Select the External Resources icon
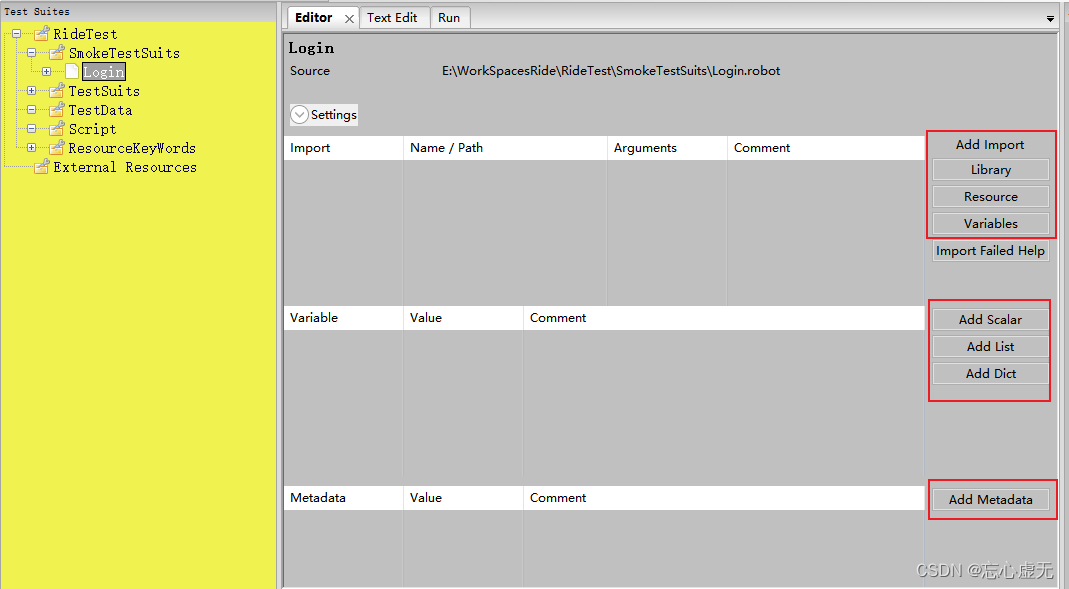 [x=42, y=166]
